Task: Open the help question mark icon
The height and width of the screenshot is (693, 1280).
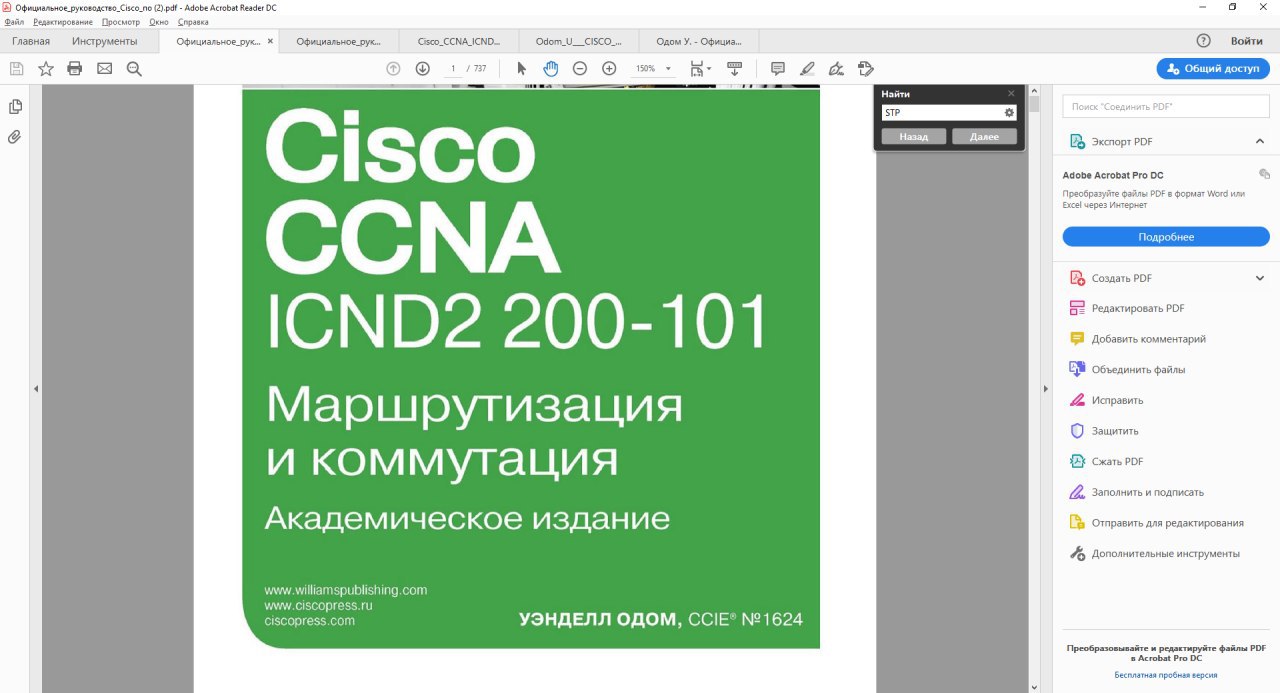Action: pyautogui.click(x=1204, y=41)
